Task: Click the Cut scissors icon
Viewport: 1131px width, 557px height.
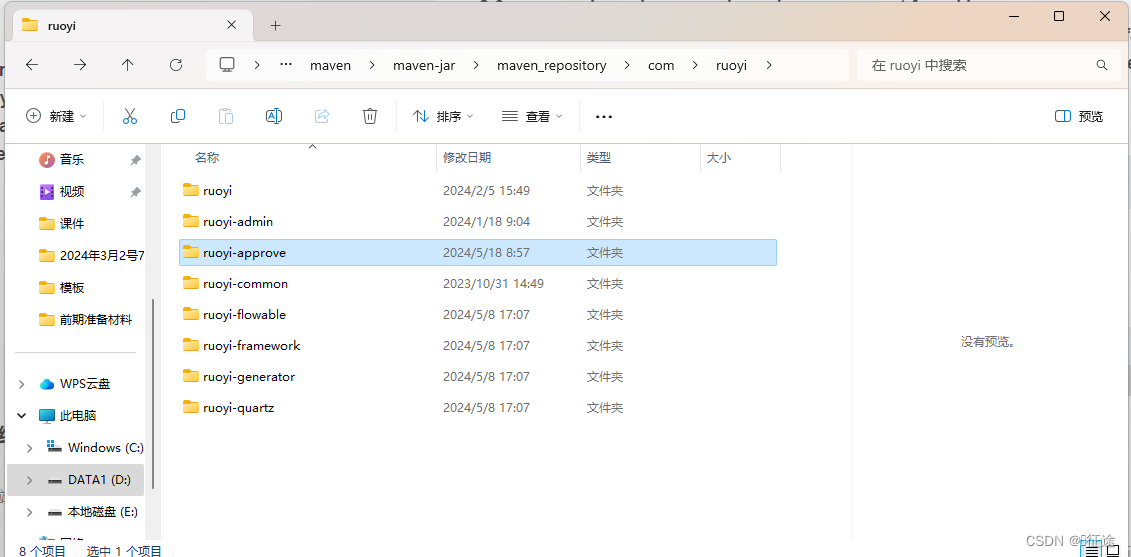Action: 130,115
